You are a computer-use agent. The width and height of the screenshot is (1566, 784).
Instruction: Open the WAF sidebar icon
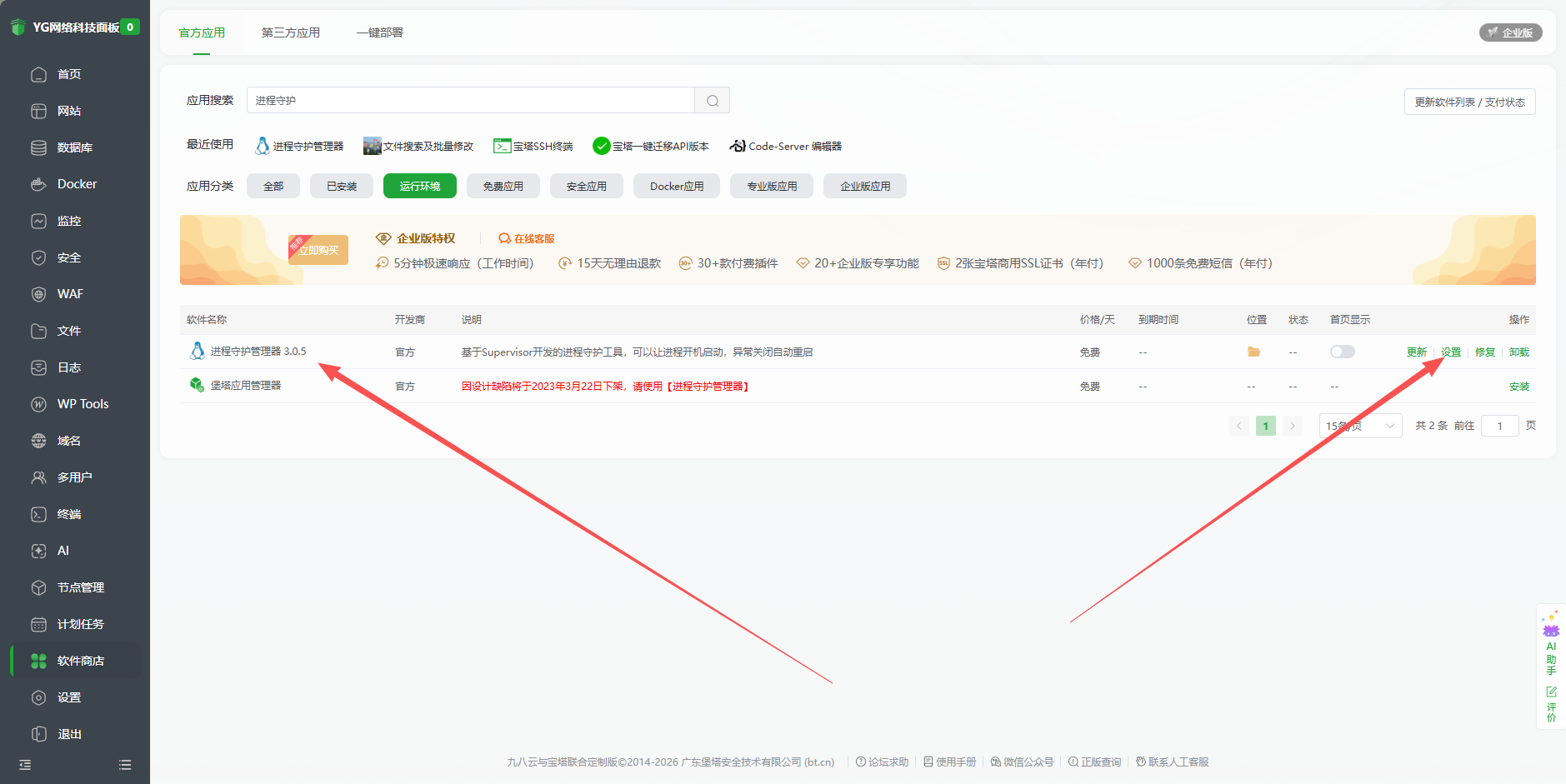pyautogui.click(x=38, y=294)
